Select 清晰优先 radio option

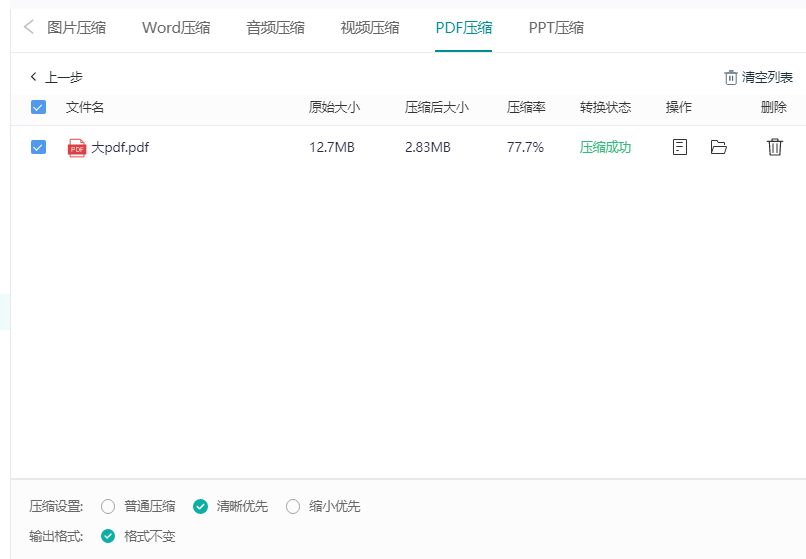coord(200,507)
